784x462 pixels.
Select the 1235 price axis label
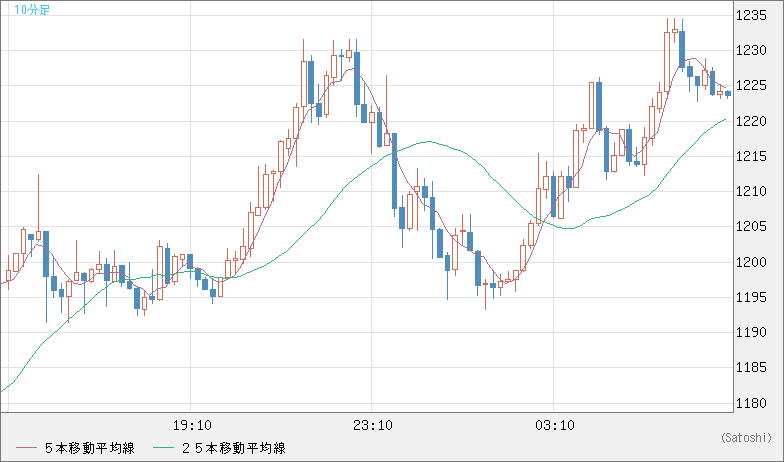pyautogui.click(x=751, y=16)
